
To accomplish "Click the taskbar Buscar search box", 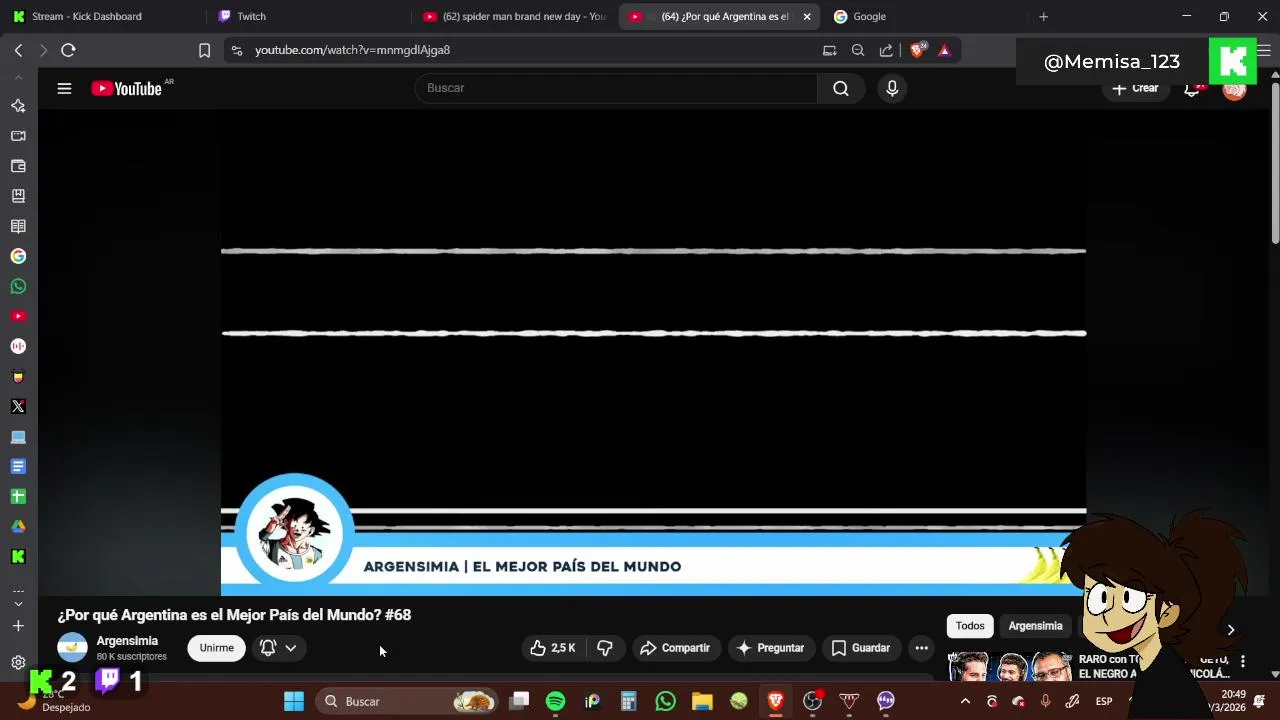I will (x=409, y=701).
